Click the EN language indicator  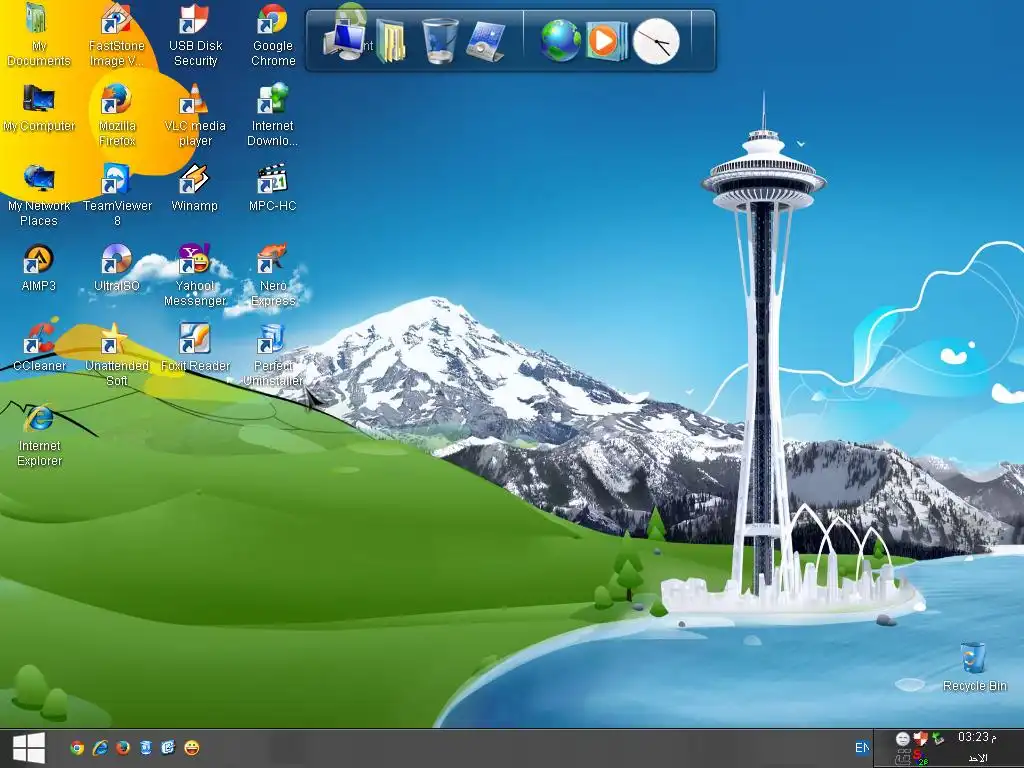(x=862, y=748)
